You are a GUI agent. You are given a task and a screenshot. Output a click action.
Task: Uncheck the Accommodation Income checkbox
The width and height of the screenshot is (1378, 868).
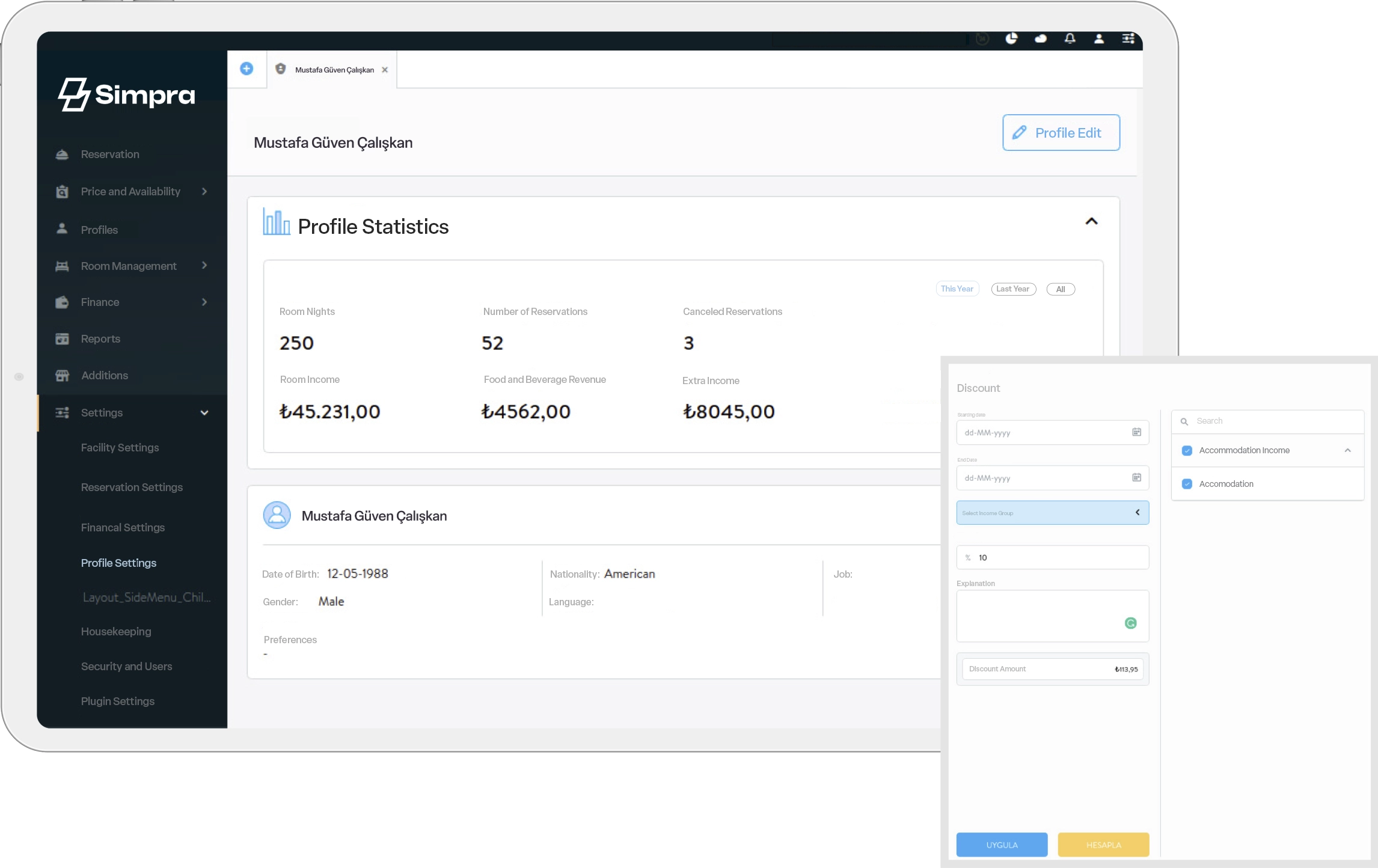[x=1187, y=450]
